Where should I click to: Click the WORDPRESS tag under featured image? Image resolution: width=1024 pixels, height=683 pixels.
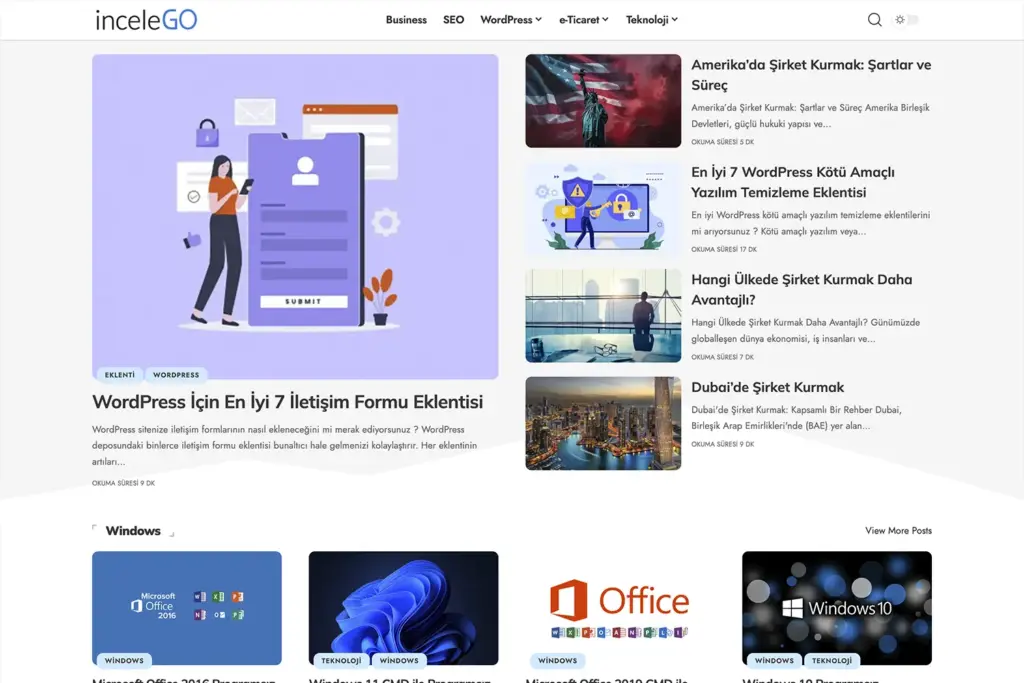pyautogui.click(x=176, y=375)
